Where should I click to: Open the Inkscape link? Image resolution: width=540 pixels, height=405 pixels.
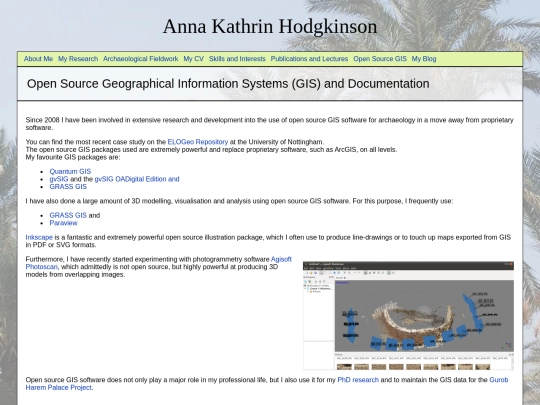[39, 237]
